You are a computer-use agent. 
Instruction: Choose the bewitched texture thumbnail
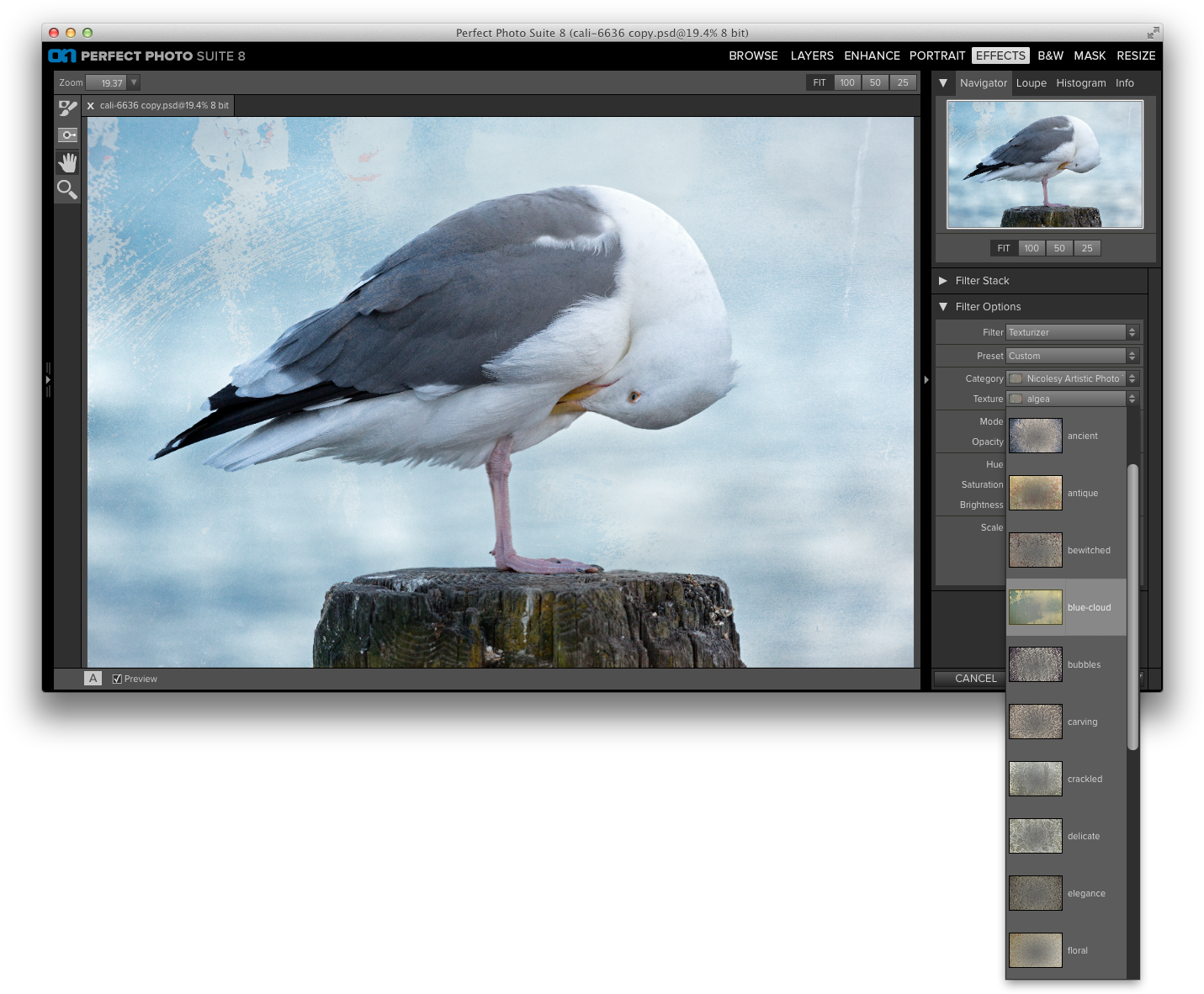tap(1035, 550)
